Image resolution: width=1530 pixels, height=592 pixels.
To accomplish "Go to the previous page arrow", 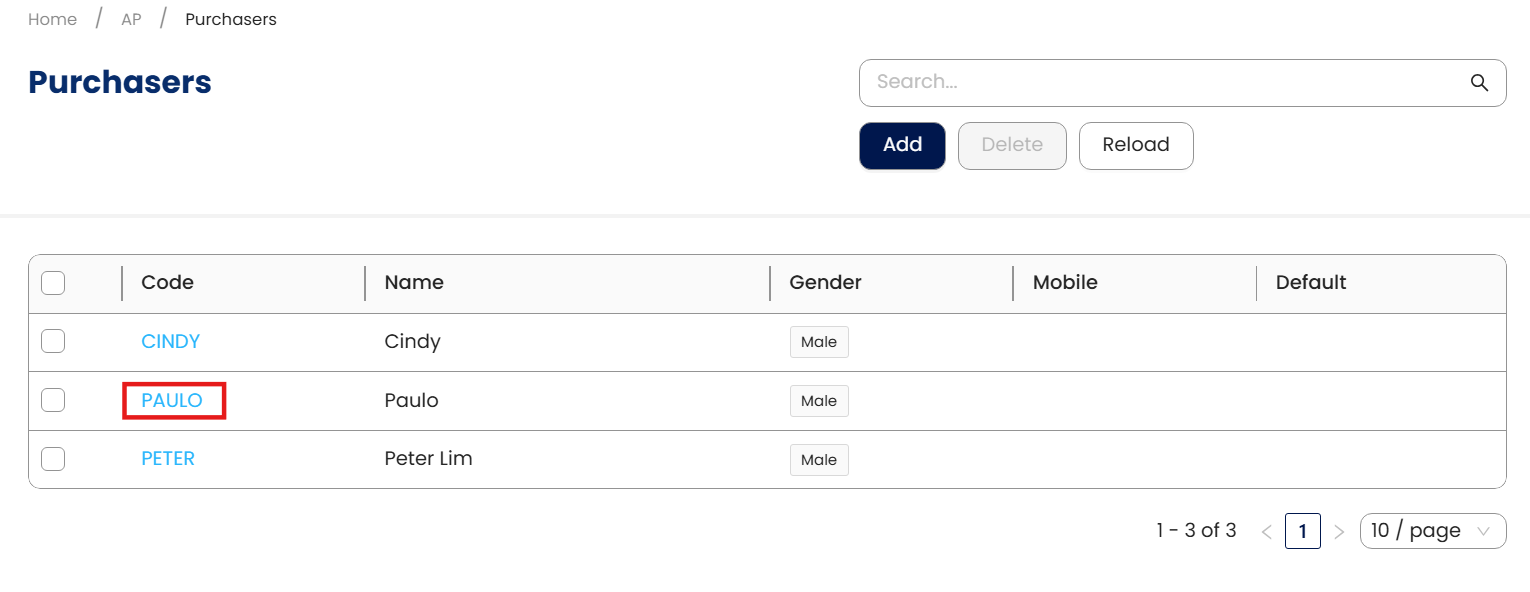I will click(x=1266, y=532).
